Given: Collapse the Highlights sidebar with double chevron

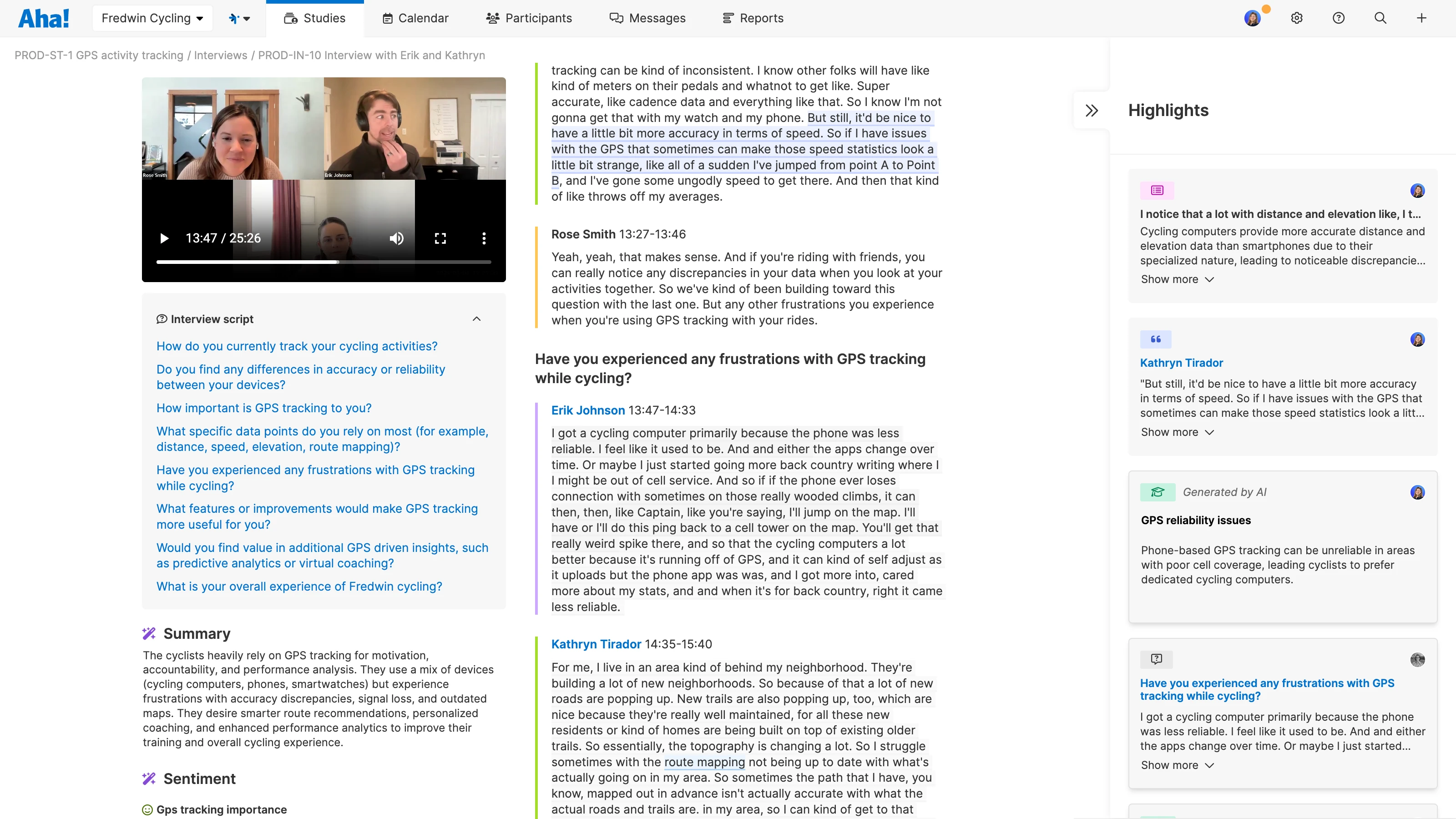Looking at the screenshot, I should point(1092,110).
